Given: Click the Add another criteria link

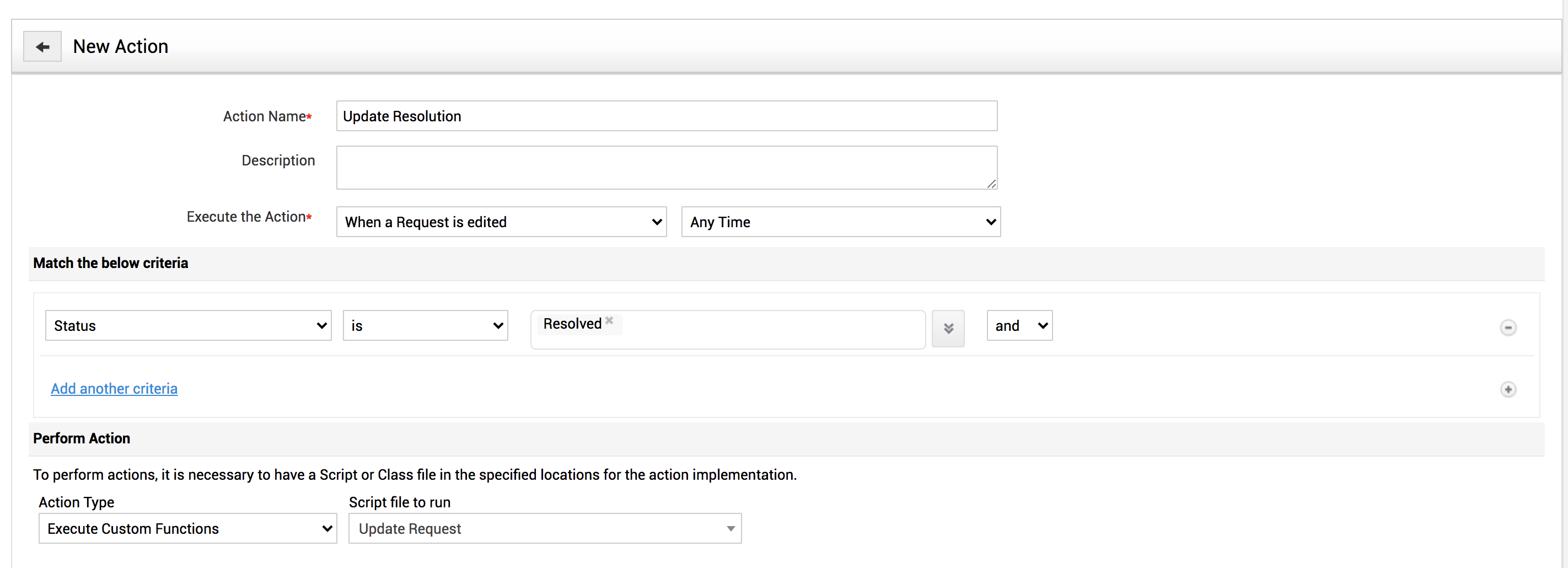Looking at the screenshot, I should (x=114, y=388).
